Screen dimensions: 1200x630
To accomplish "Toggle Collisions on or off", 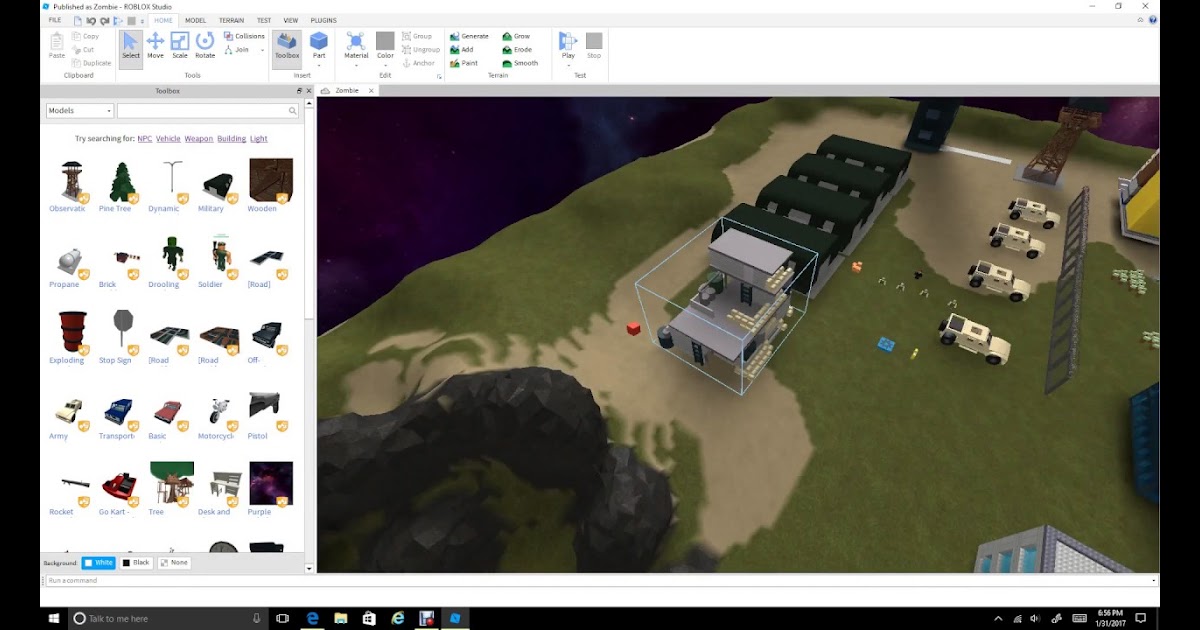I will click(x=243, y=36).
